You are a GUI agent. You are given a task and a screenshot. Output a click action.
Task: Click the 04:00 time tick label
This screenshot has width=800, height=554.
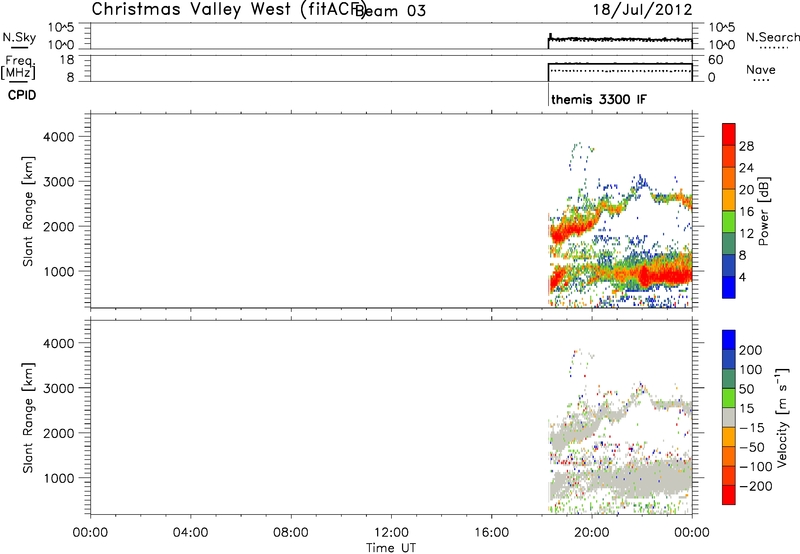click(190, 533)
